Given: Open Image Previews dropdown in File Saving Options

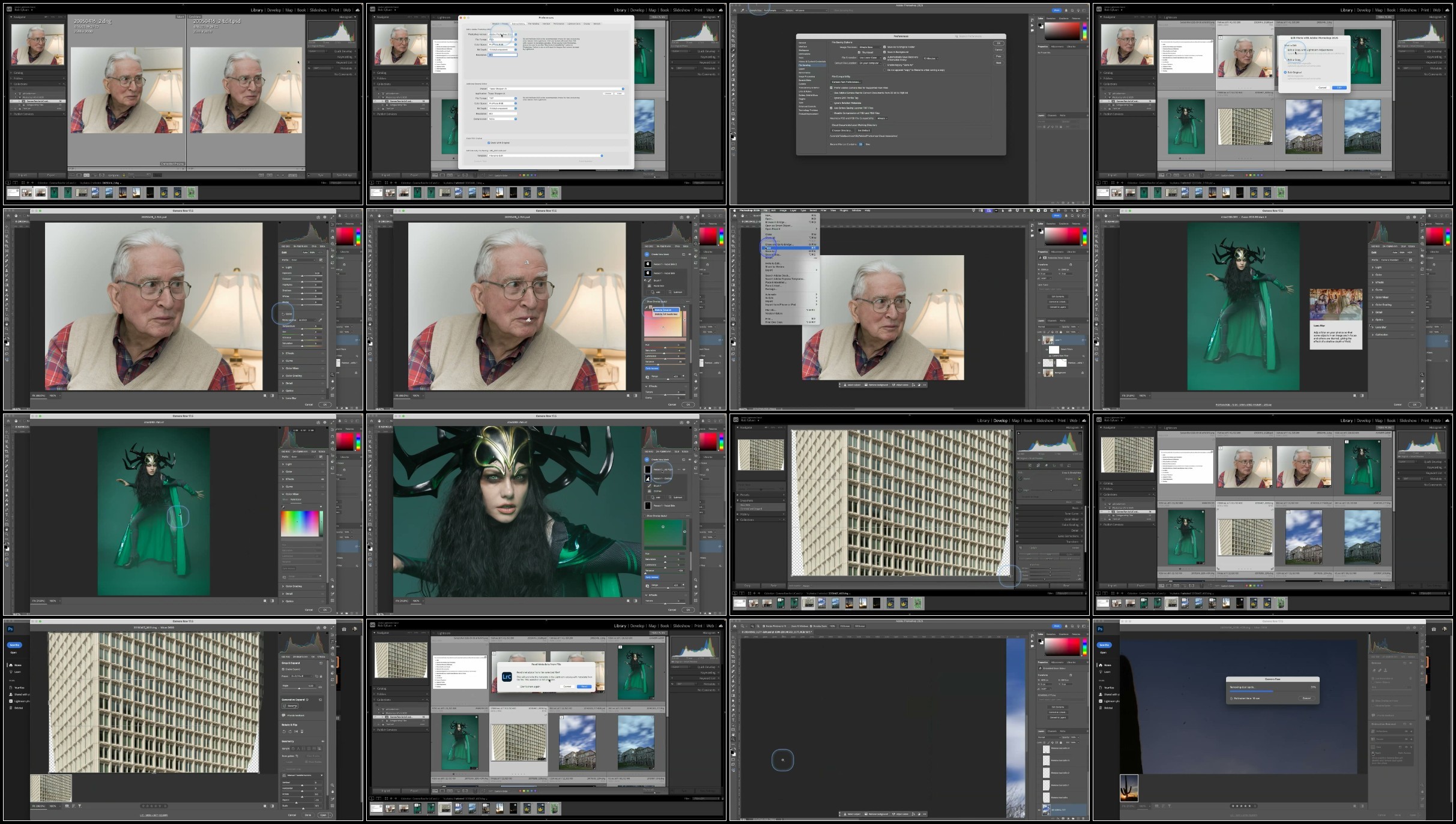Looking at the screenshot, I should tap(869, 47).
